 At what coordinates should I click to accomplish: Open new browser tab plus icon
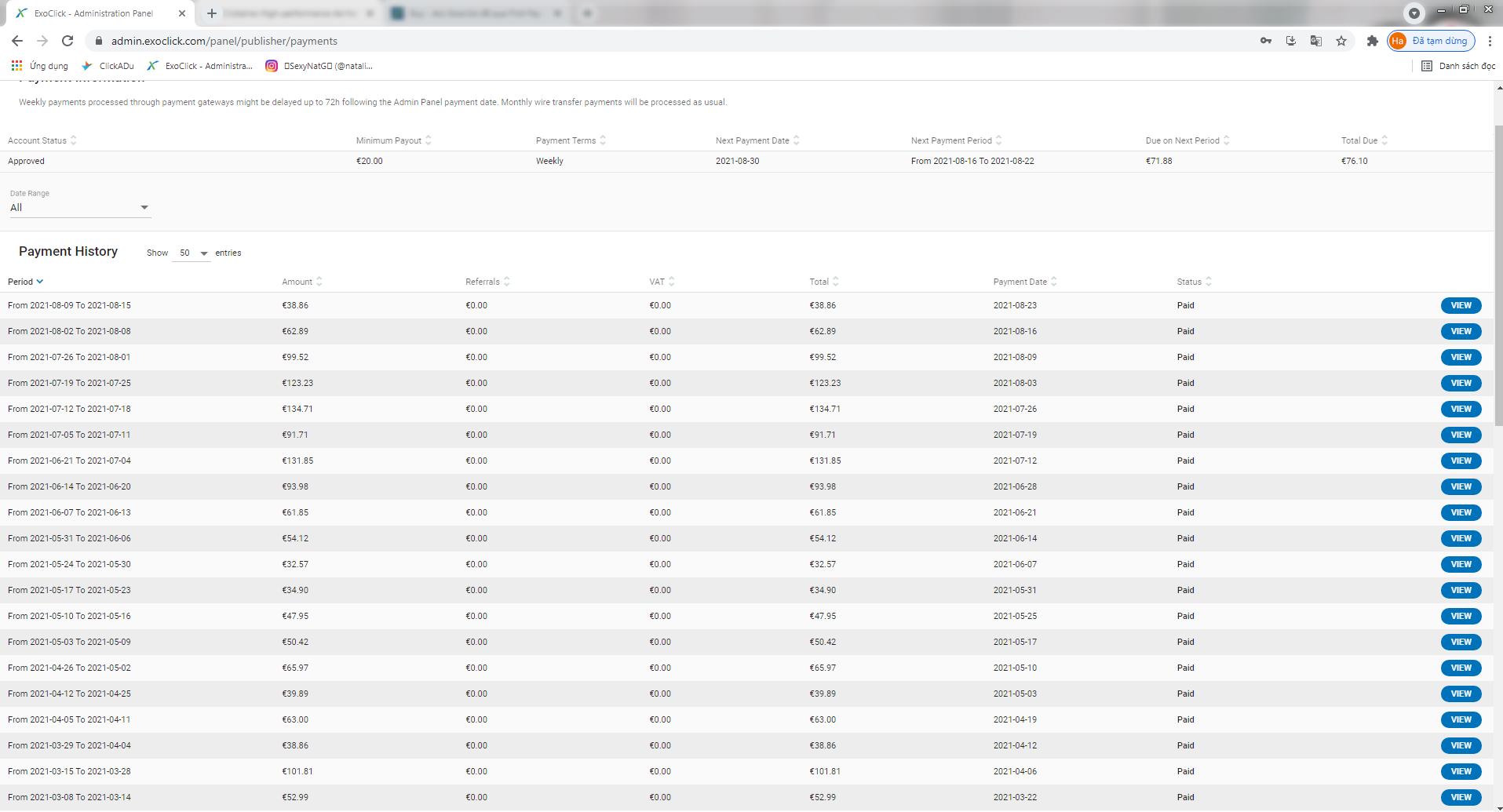point(212,13)
